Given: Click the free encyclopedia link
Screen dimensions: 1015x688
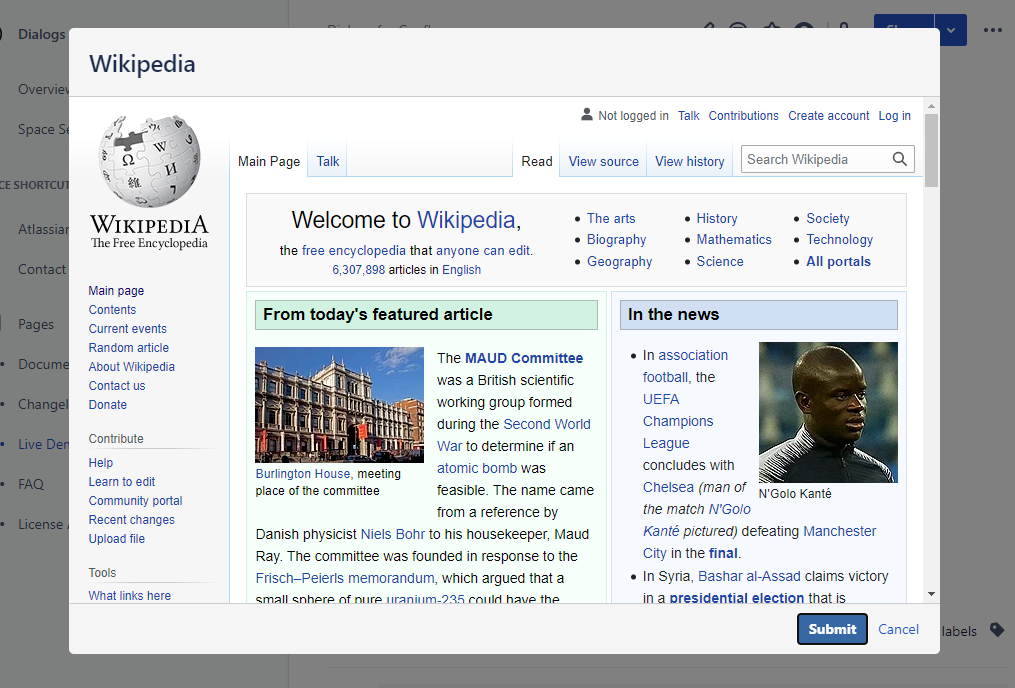Looking at the screenshot, I should 353,250.
